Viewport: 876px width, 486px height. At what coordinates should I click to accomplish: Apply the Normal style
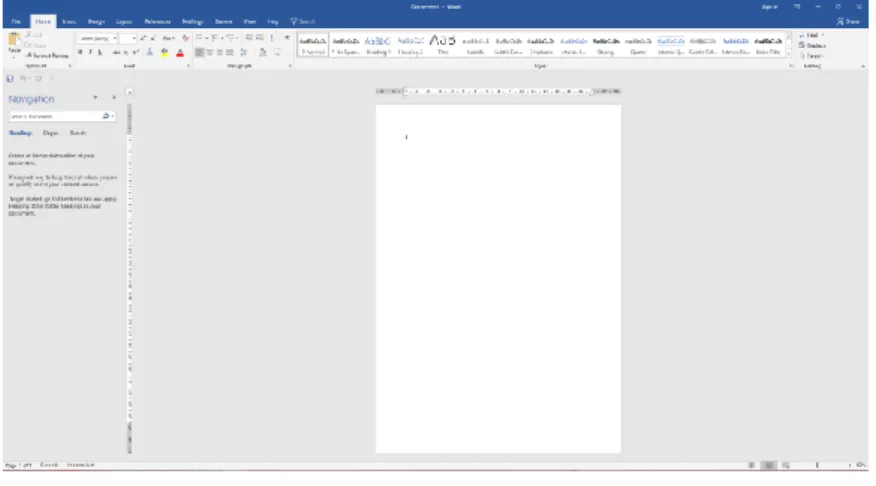click(313, 45)
